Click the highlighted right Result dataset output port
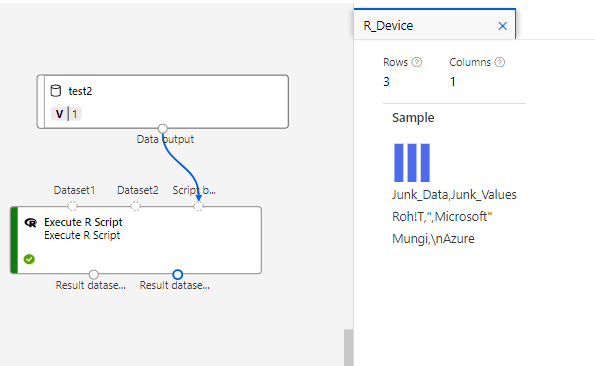This screenshot has width=595, height=366. pos(178,274)
